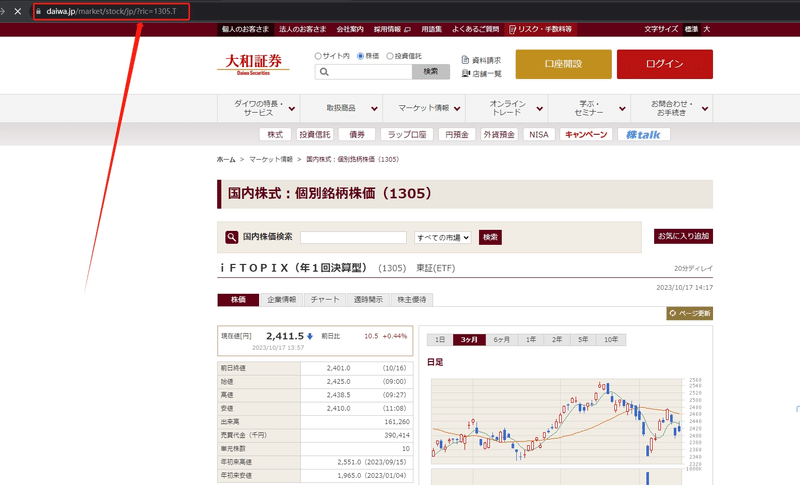Select the 株価 search radio button
800x485 pixels.
point(360,56)
